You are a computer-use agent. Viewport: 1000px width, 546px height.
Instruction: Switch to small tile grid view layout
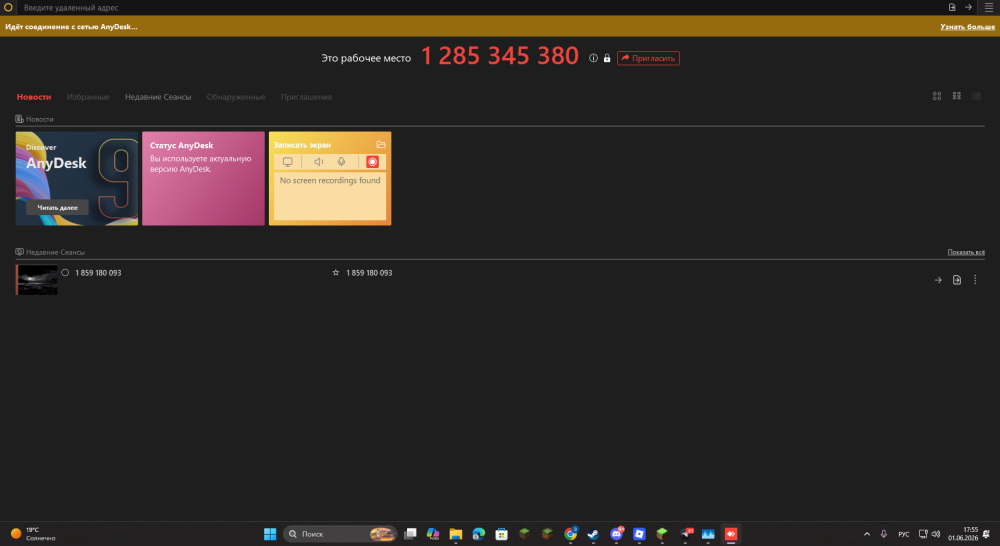(957, 96)
